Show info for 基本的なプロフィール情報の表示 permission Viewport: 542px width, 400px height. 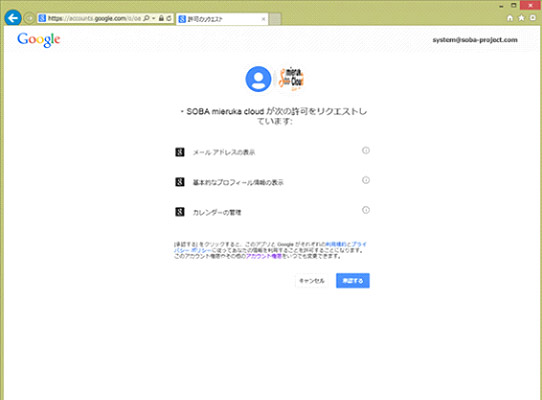(x=366, y=180)
